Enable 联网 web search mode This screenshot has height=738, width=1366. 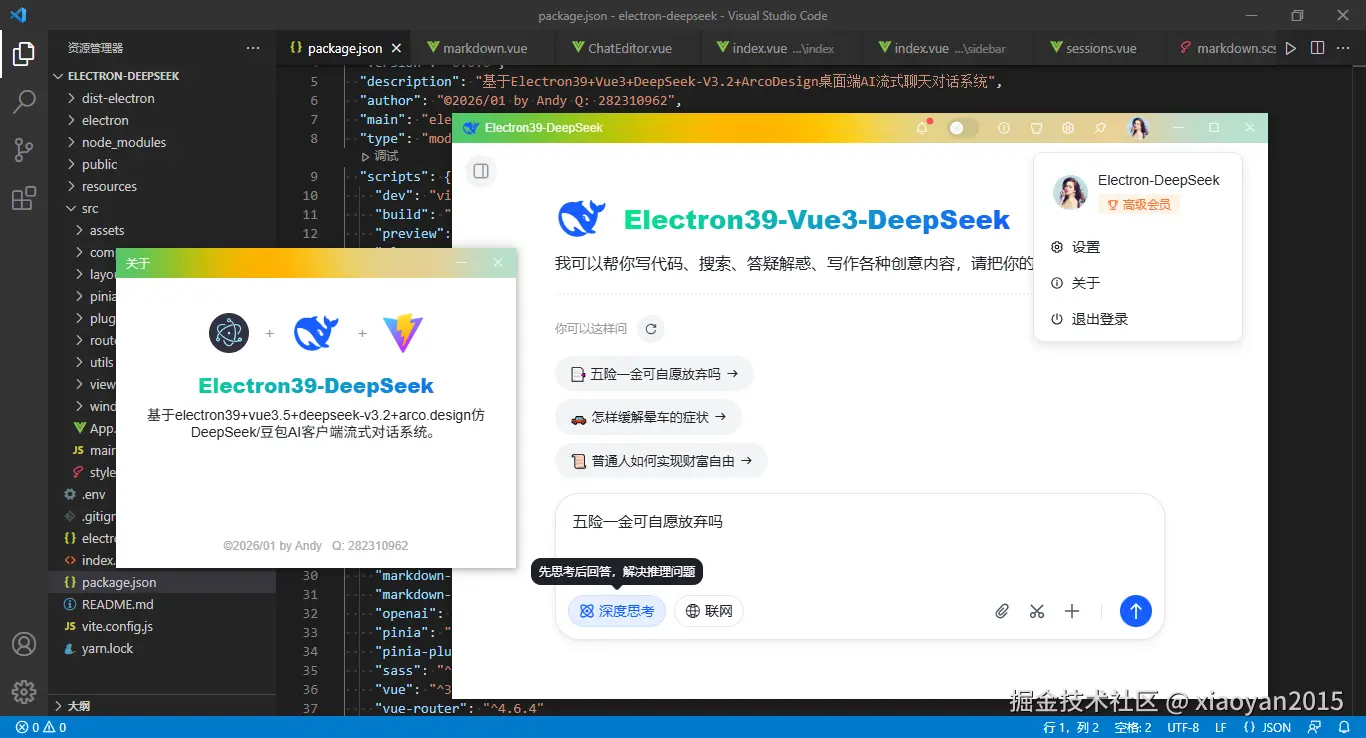(709, 611)
